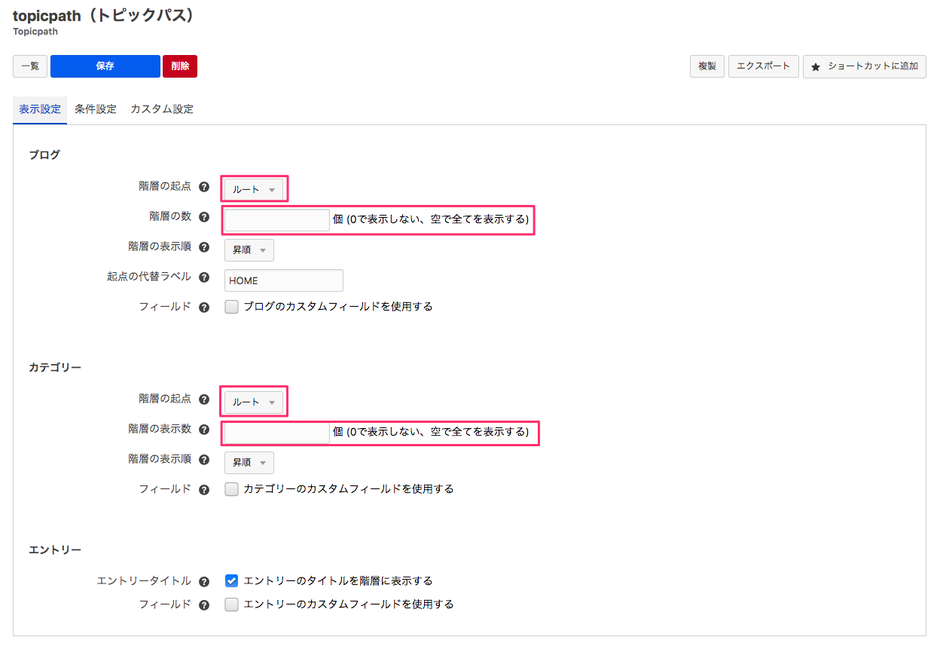Open the カスタム設定 tab
Screen dimensions: 940x652
162,109
